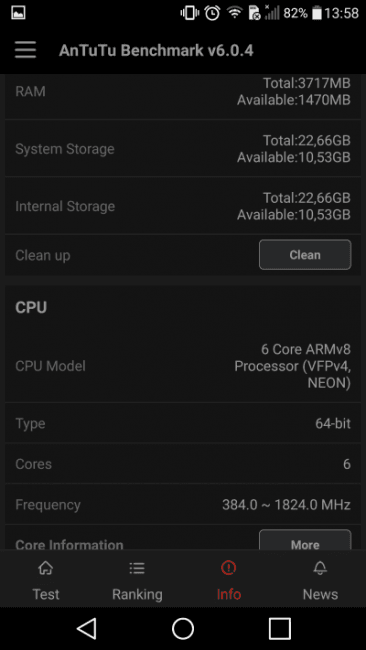Select the Internal Storage row
The width and height of the screenshot is (366, 650).
pyautogui.click(x=183, y=206)
